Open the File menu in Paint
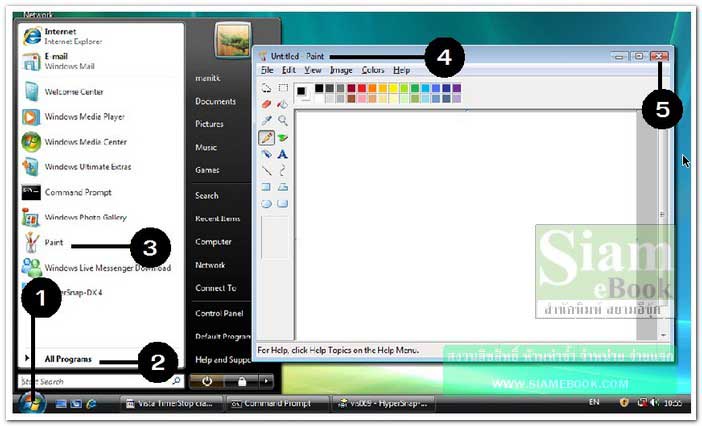 pos(267,70)
